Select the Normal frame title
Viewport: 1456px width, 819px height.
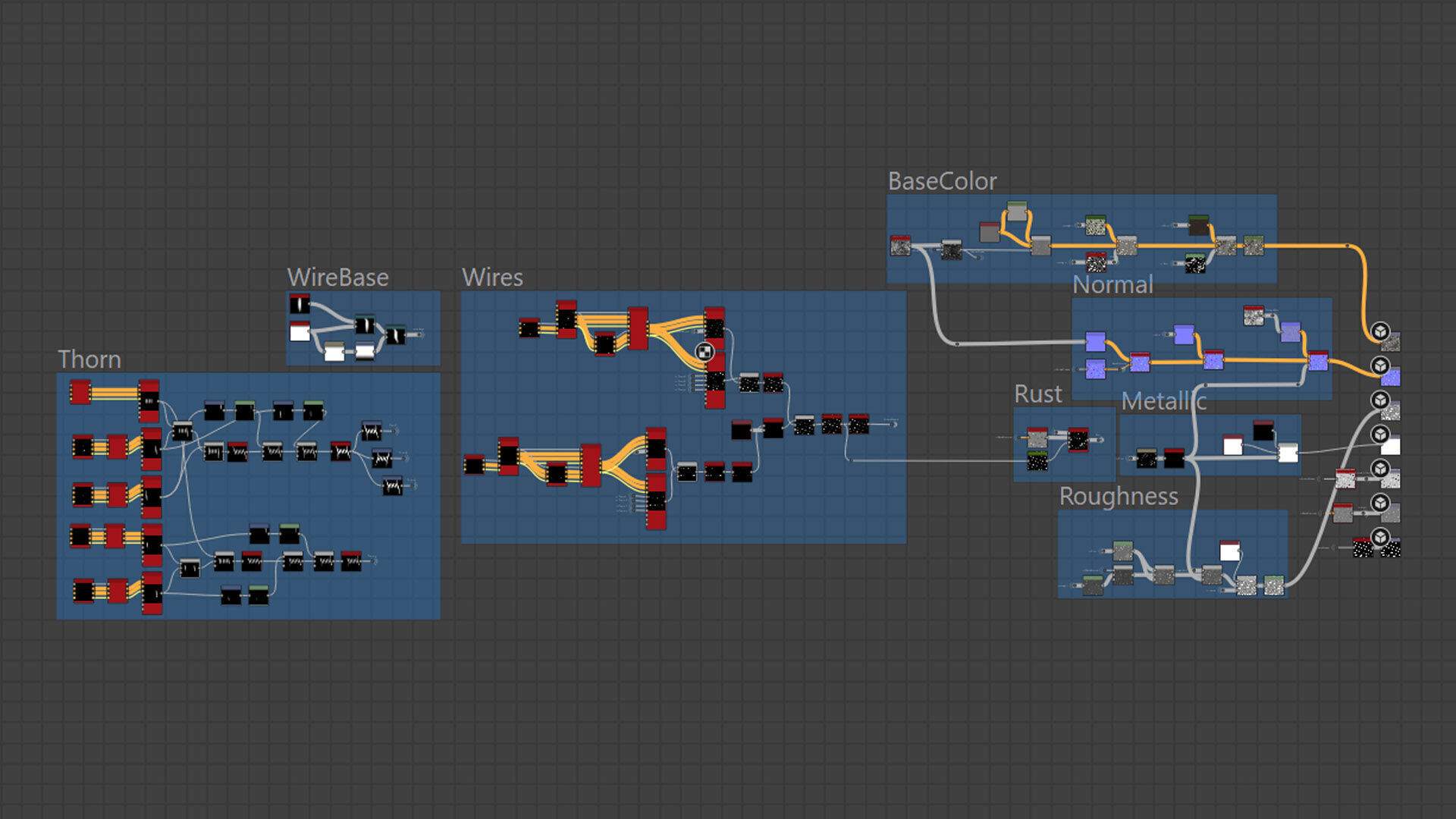coord(1112,285)
